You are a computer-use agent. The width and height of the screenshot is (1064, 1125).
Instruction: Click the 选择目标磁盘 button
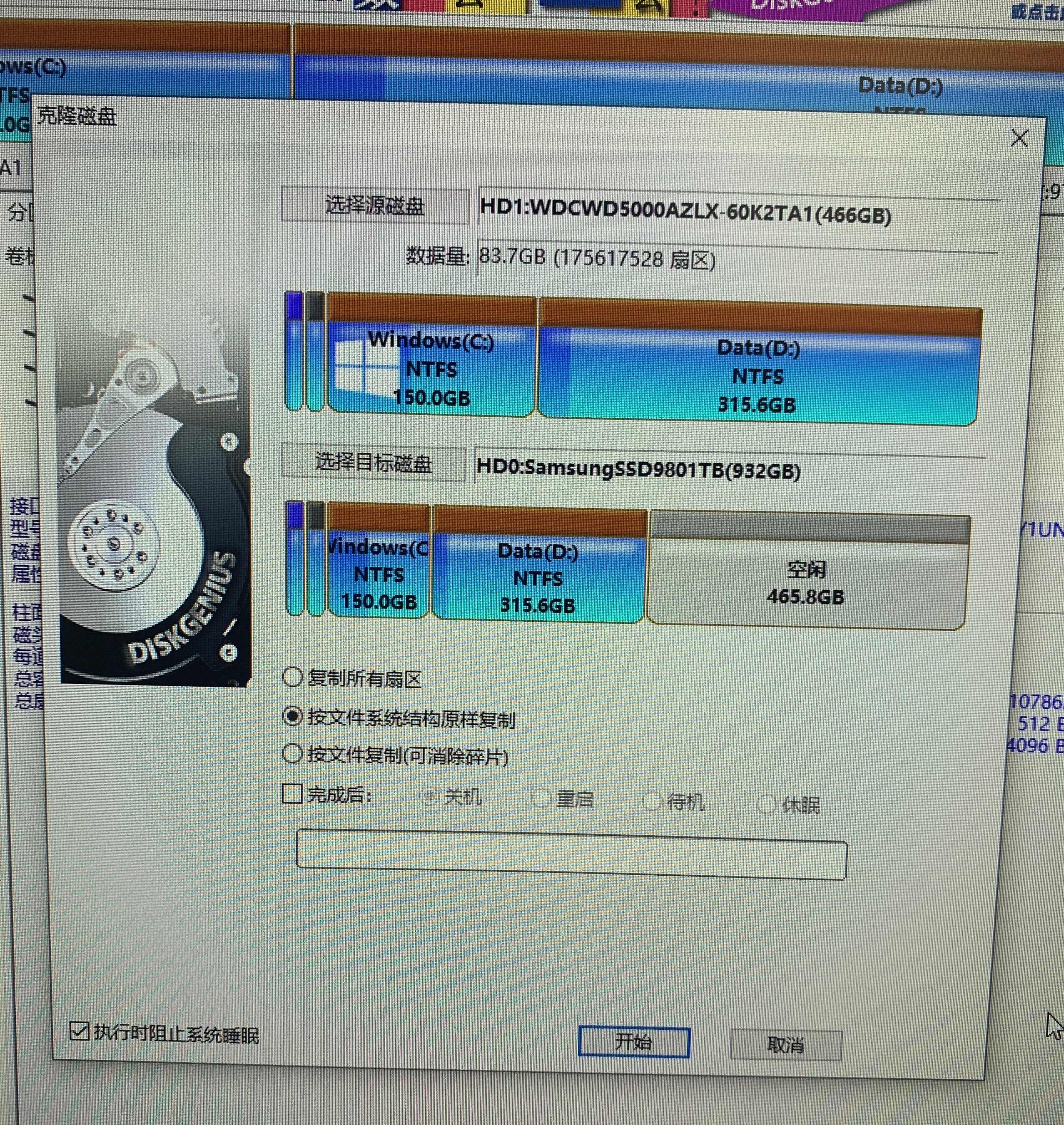tap(374, 463)
